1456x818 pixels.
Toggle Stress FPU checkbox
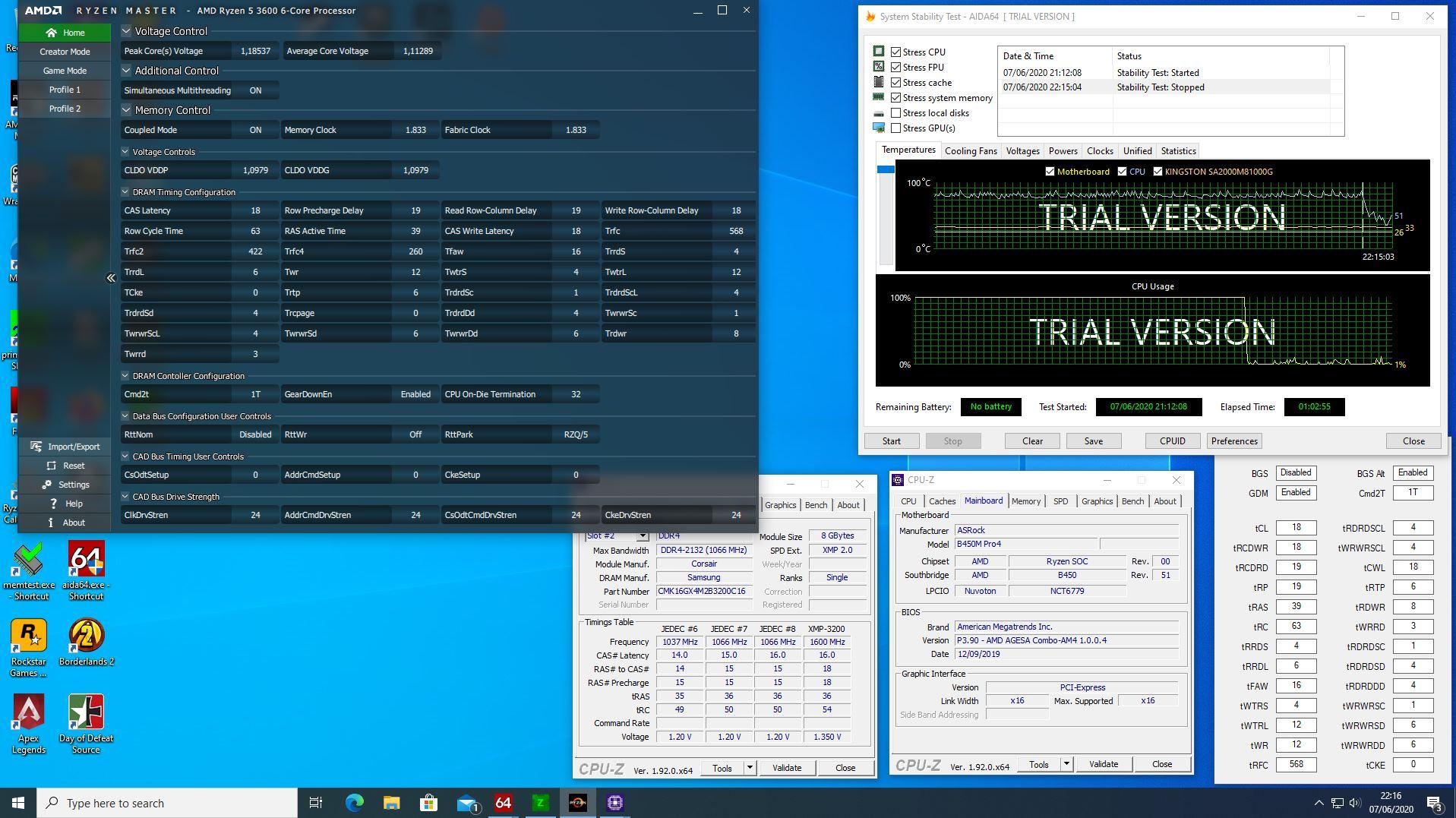pyautogui.click(x=896, y=67)
